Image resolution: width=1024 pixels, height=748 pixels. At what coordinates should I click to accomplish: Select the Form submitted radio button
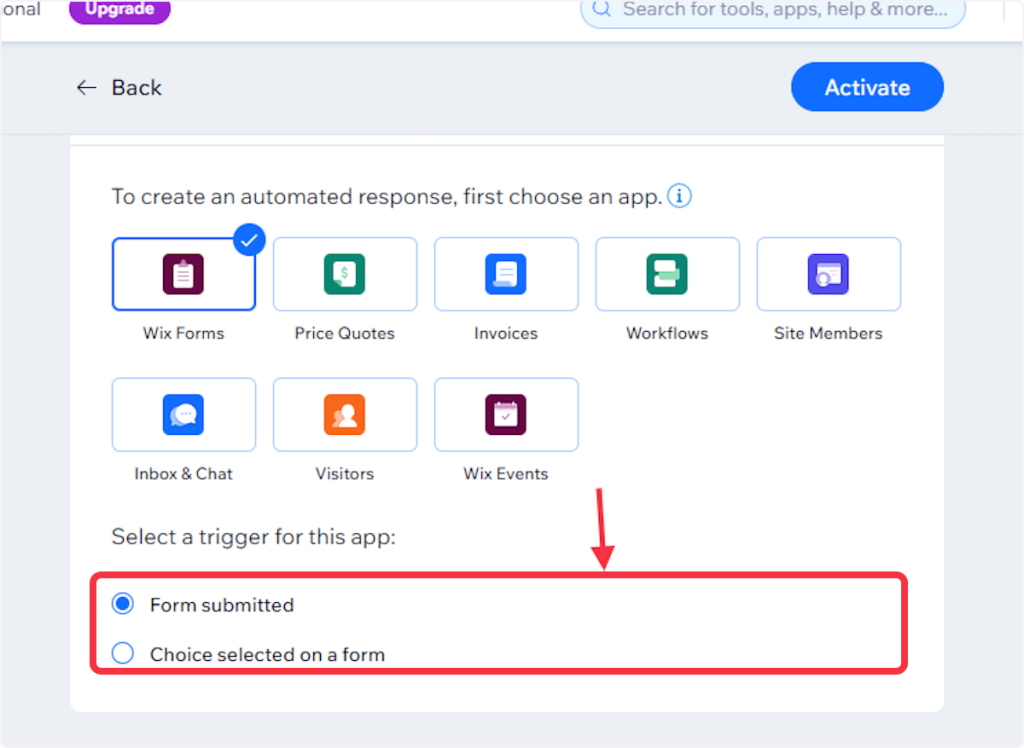coord(123,604)
